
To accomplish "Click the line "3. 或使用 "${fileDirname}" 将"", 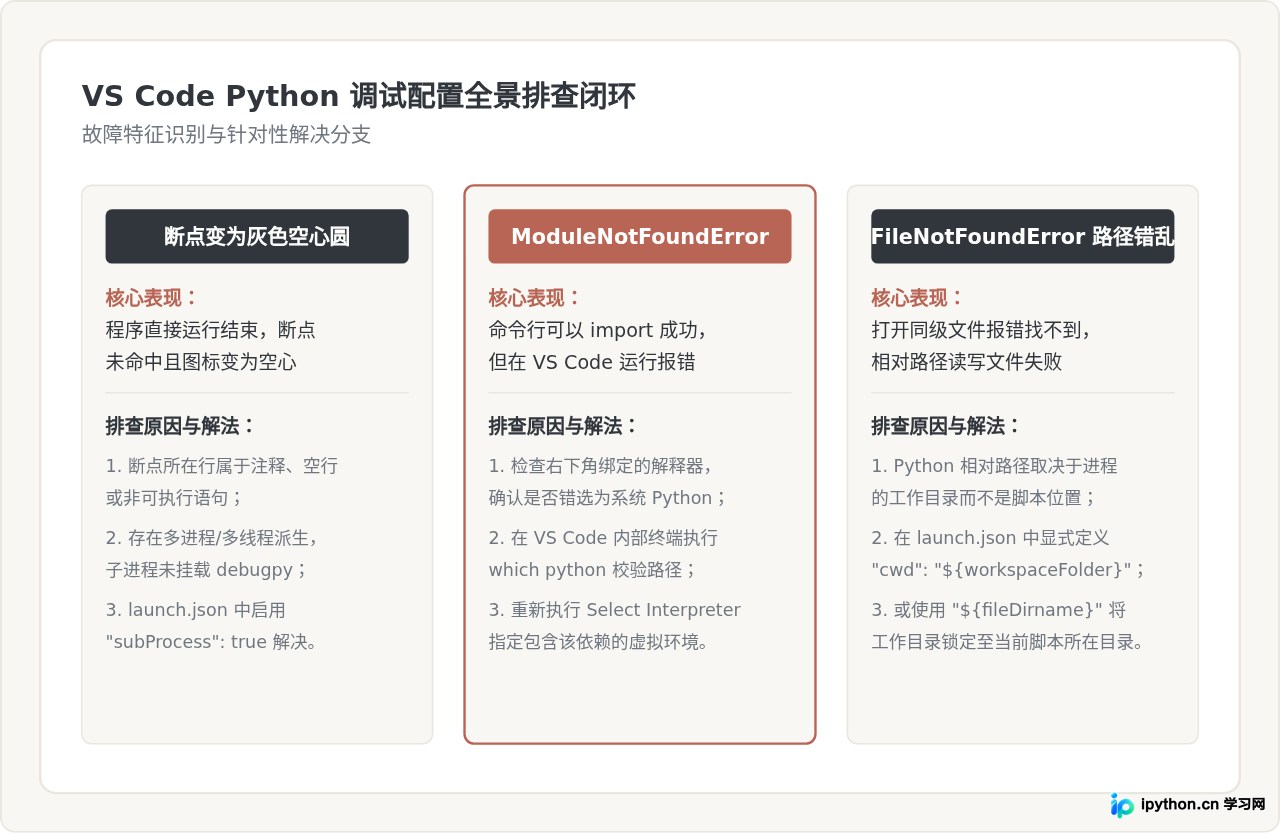I will pos(999,610).
